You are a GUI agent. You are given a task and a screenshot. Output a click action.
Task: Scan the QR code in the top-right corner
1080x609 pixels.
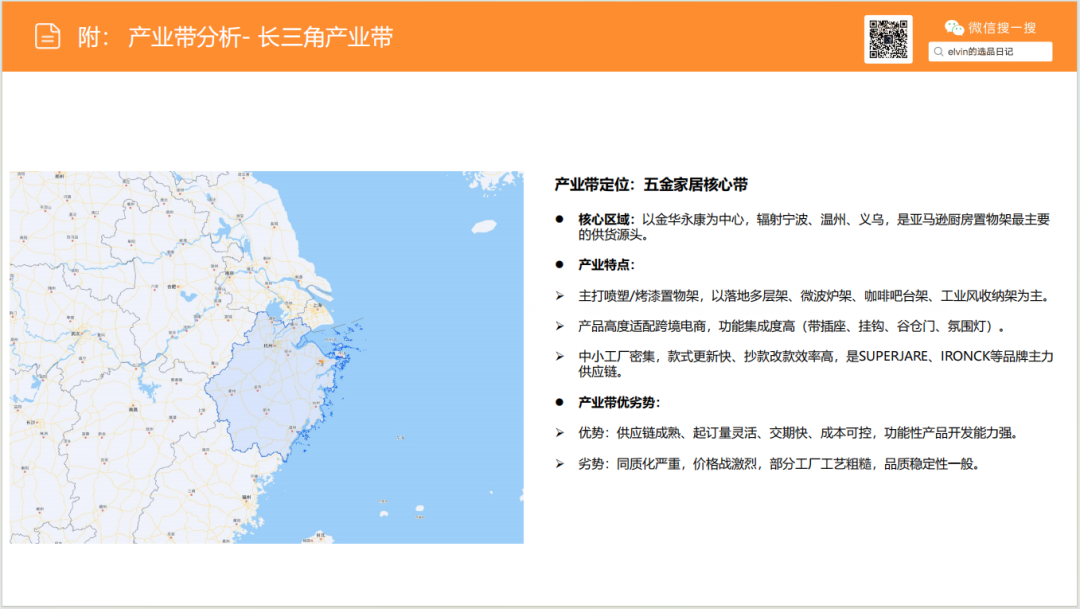point(888,38)
